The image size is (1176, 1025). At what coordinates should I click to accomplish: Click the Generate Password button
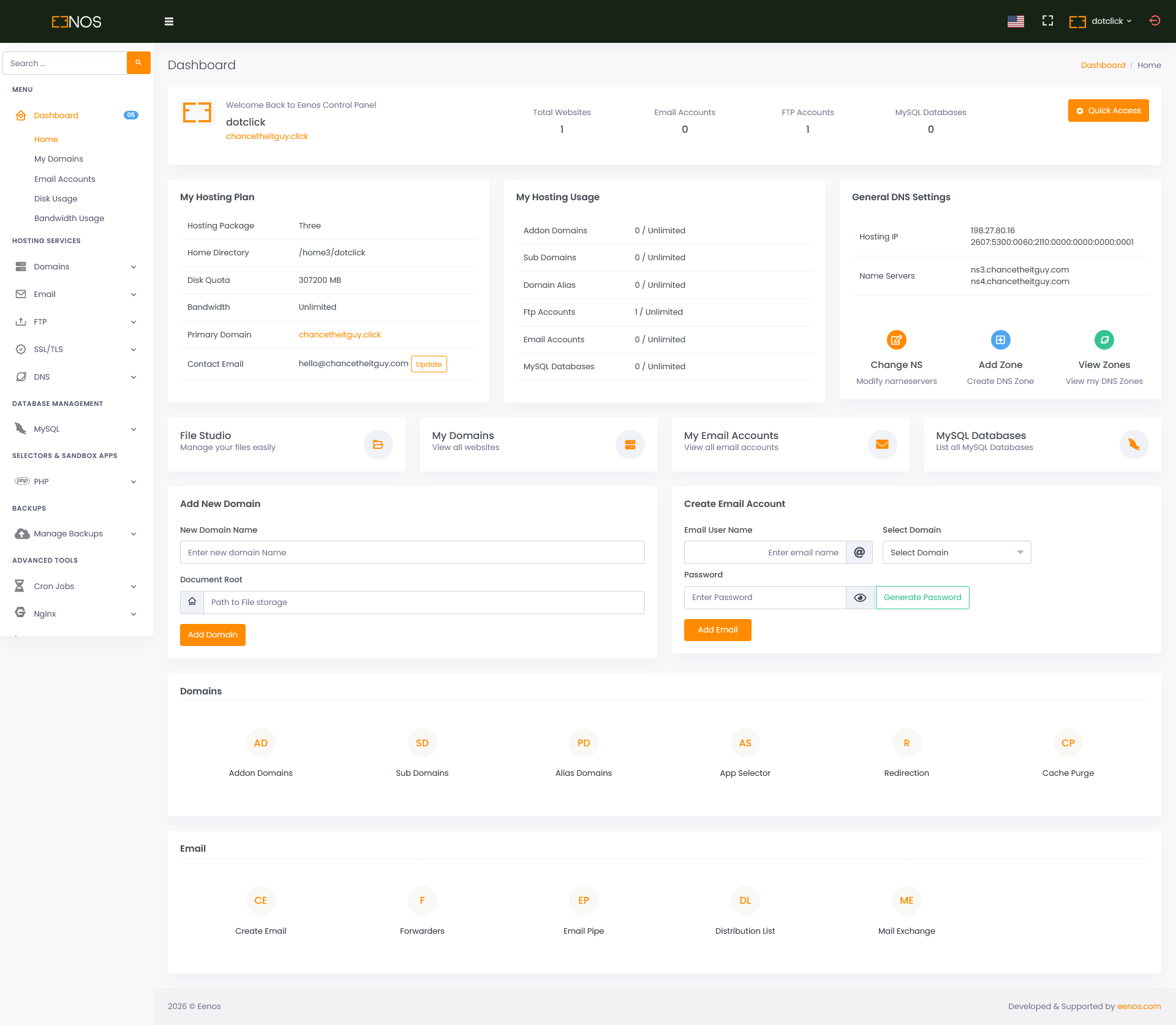click(922, 598)
